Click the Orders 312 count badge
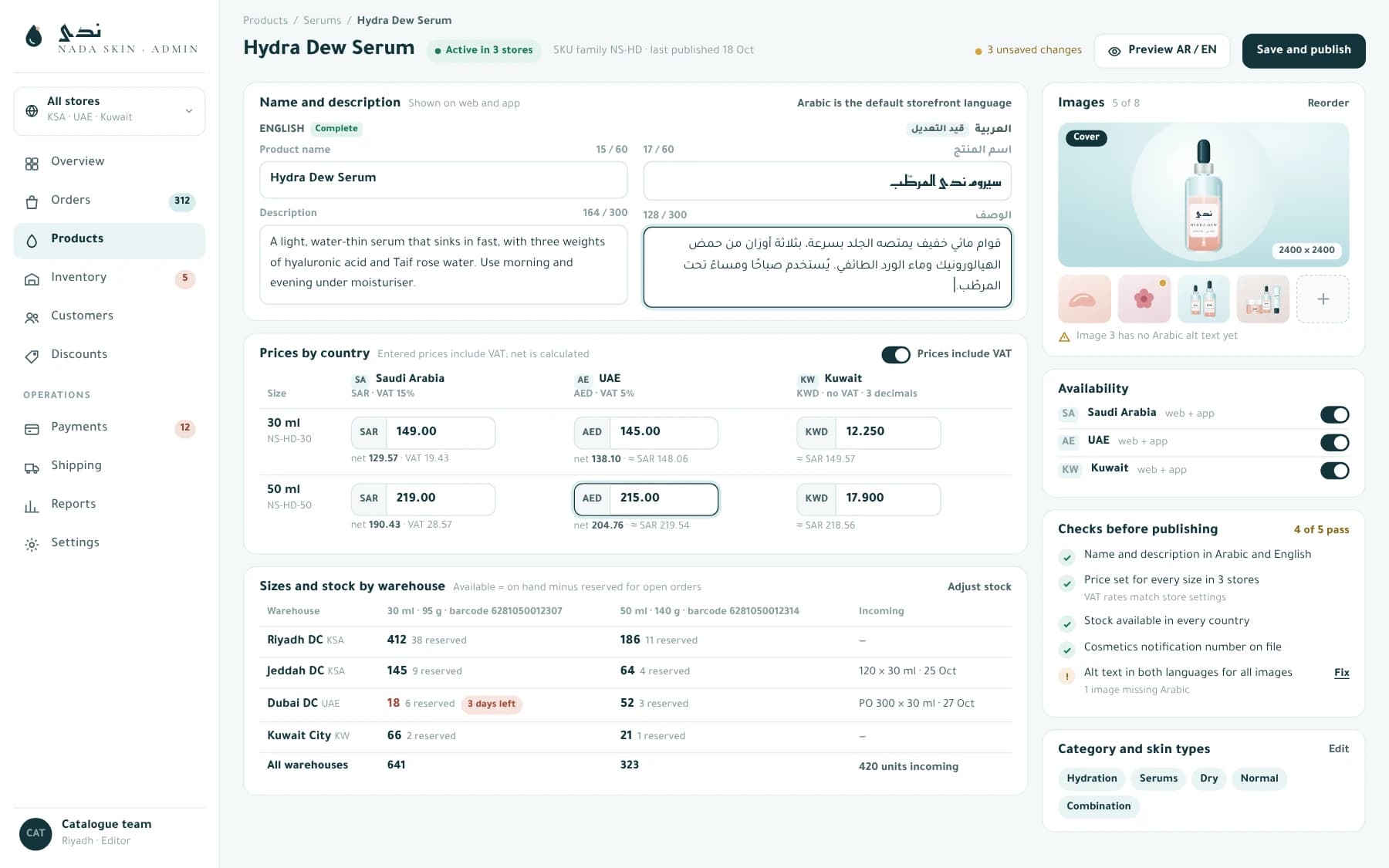This screenshot has height=868, width=1389. (x=182, y=201)
